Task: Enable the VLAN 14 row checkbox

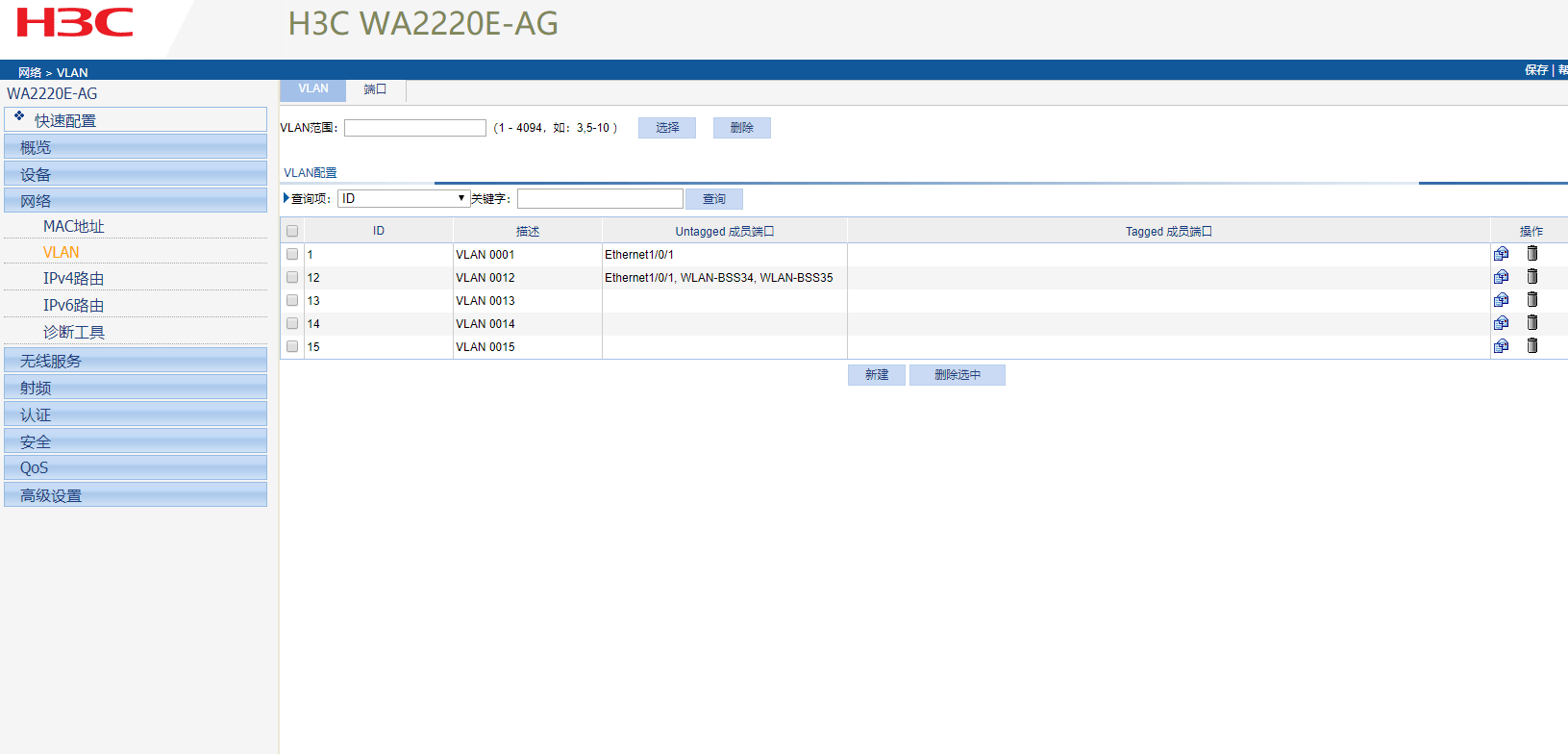Action: pos(292,323)
